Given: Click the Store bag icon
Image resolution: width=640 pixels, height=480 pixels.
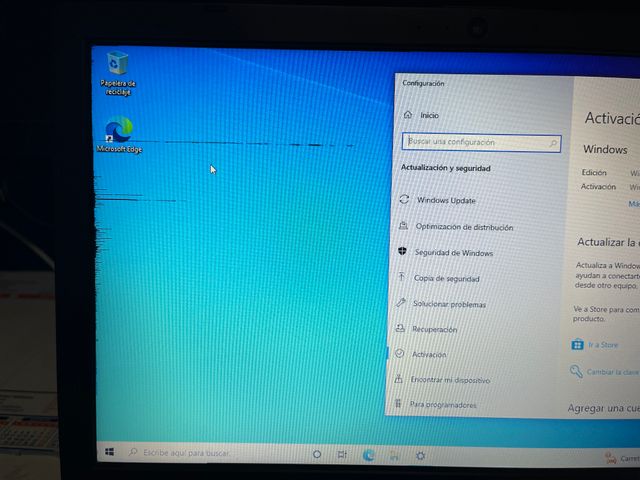Looking at the screenshot, I should coord(577,344).
